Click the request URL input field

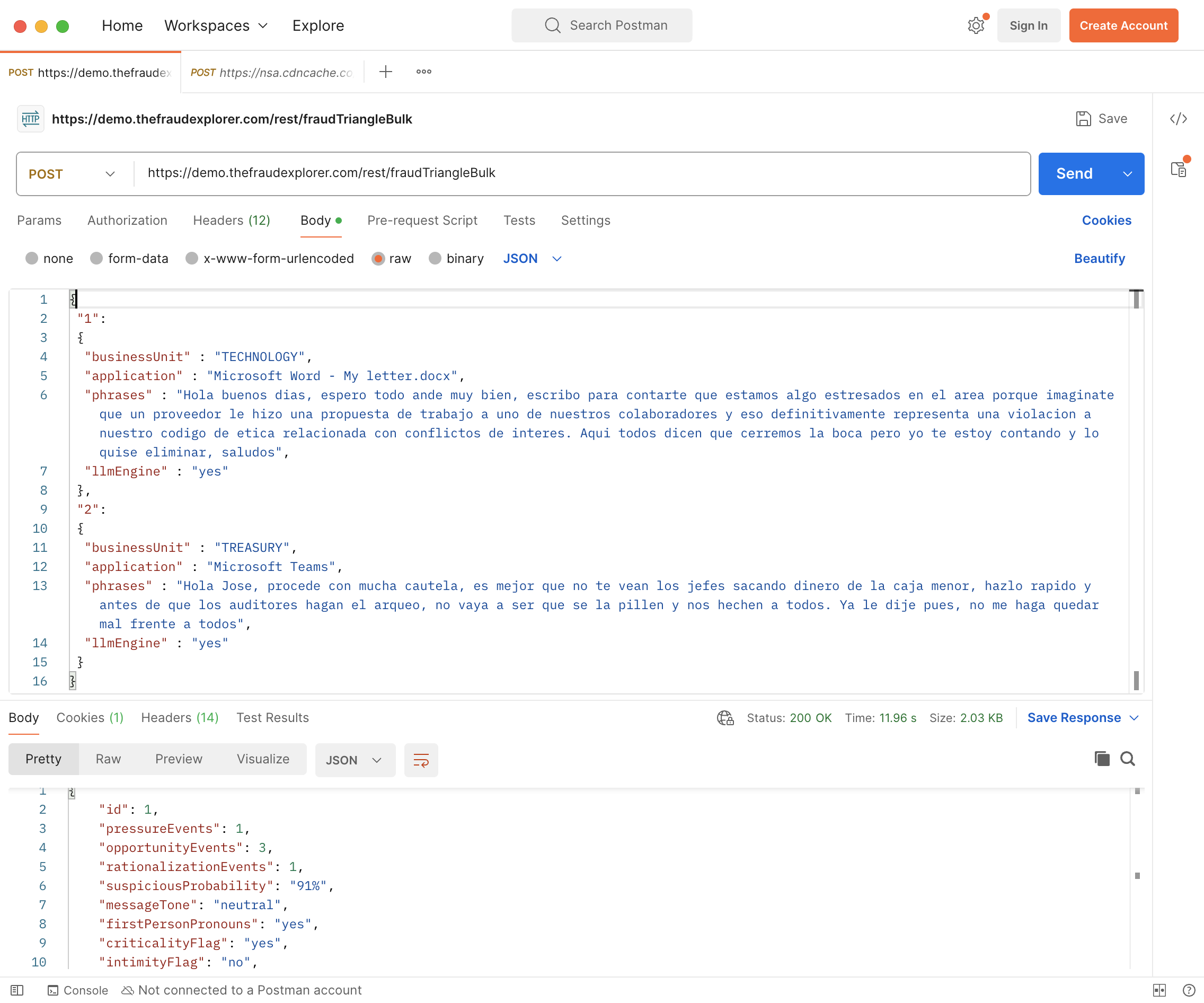(581, 173)
